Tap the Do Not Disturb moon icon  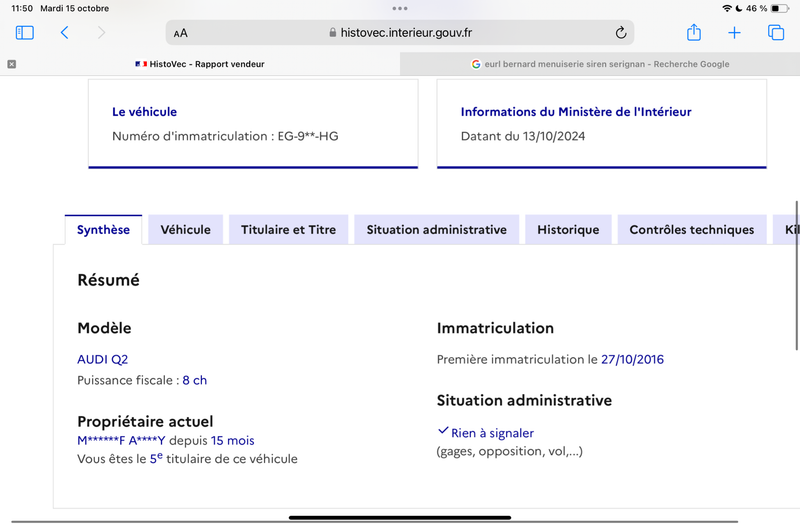(x=739, y=8)
